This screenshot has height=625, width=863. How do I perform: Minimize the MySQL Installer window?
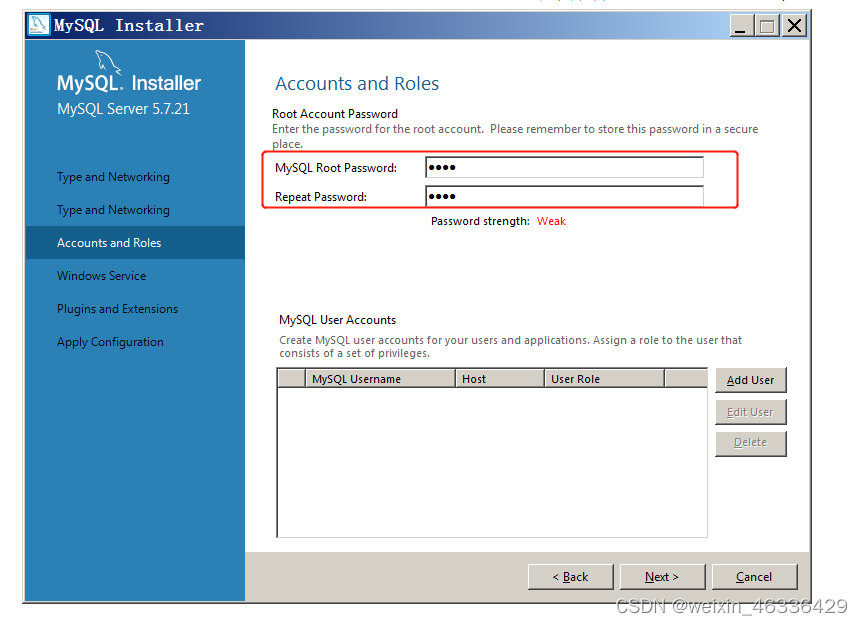(740, 26)
